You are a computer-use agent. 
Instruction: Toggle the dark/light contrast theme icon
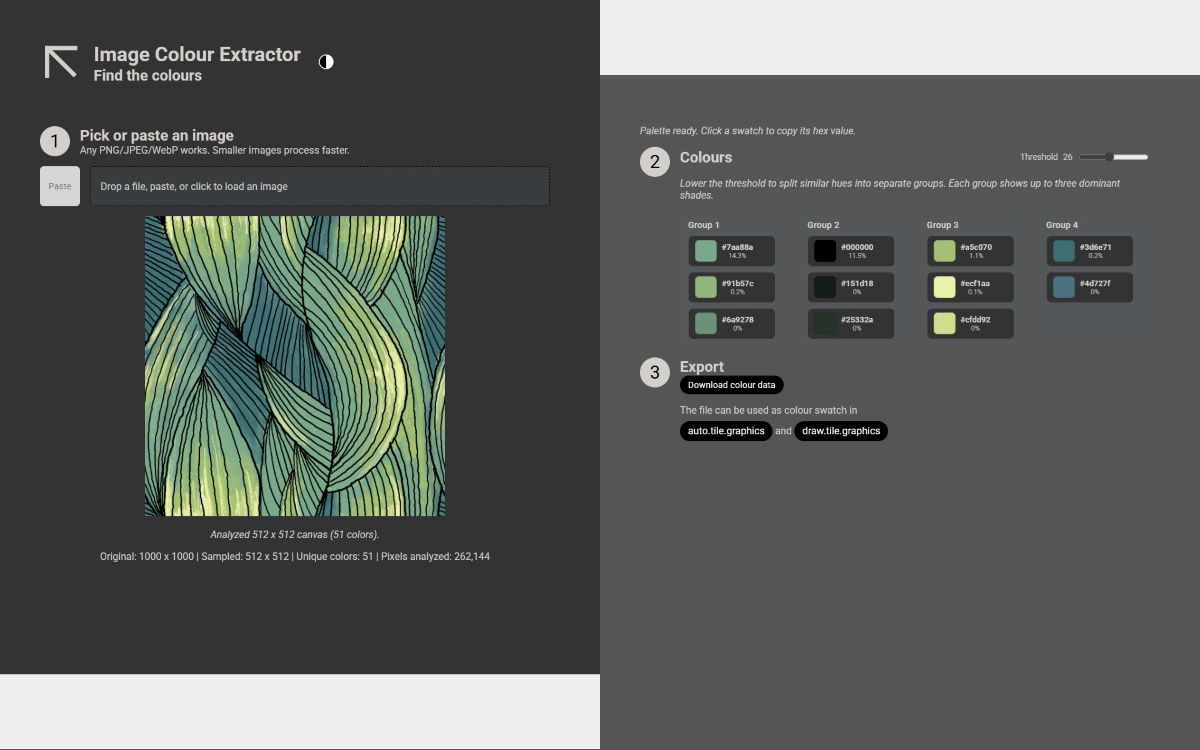click(x=326, y=62)
